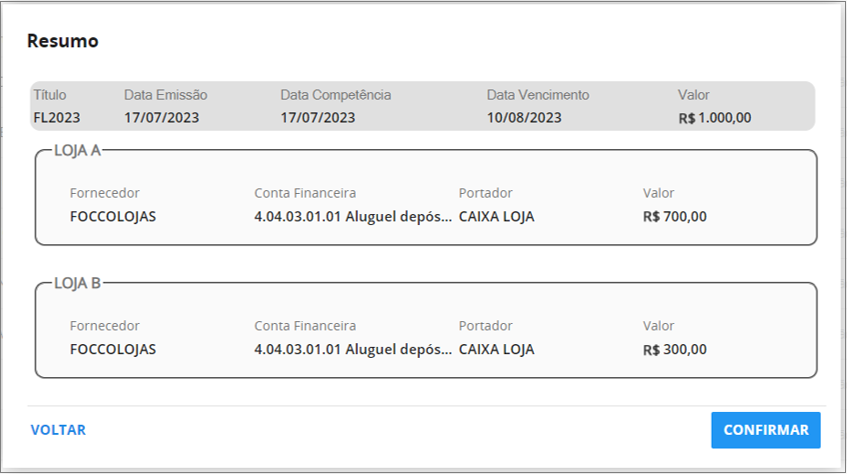The image size is (847, 474).
Task: Click the Data Competência date value
Action: (318, 118)
